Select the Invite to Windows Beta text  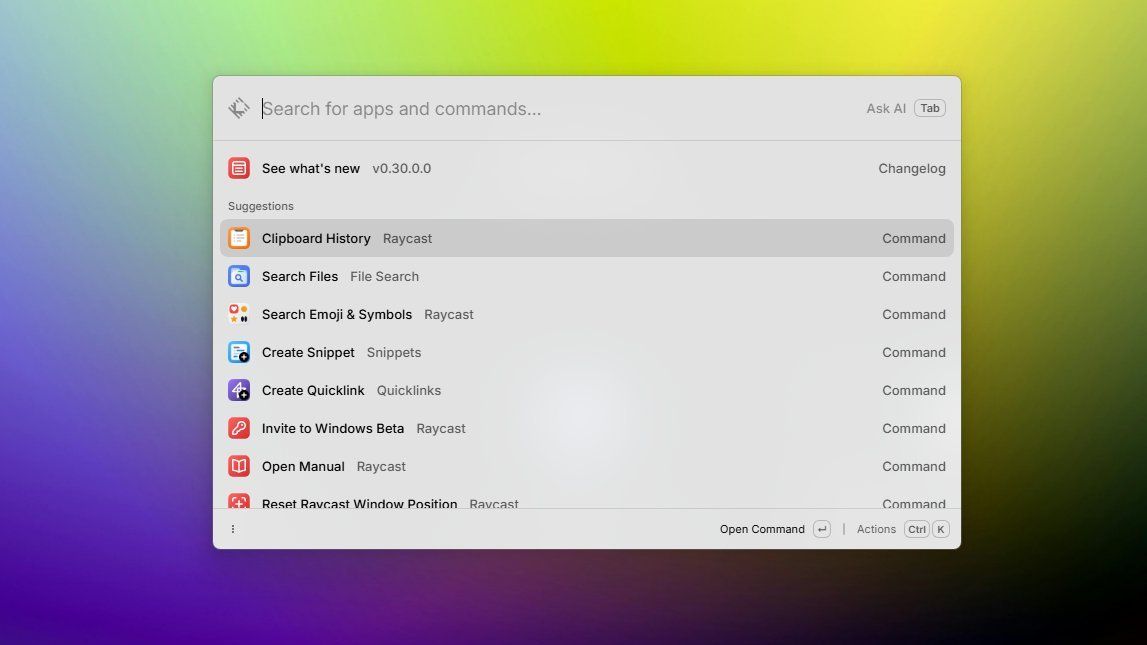333,429
